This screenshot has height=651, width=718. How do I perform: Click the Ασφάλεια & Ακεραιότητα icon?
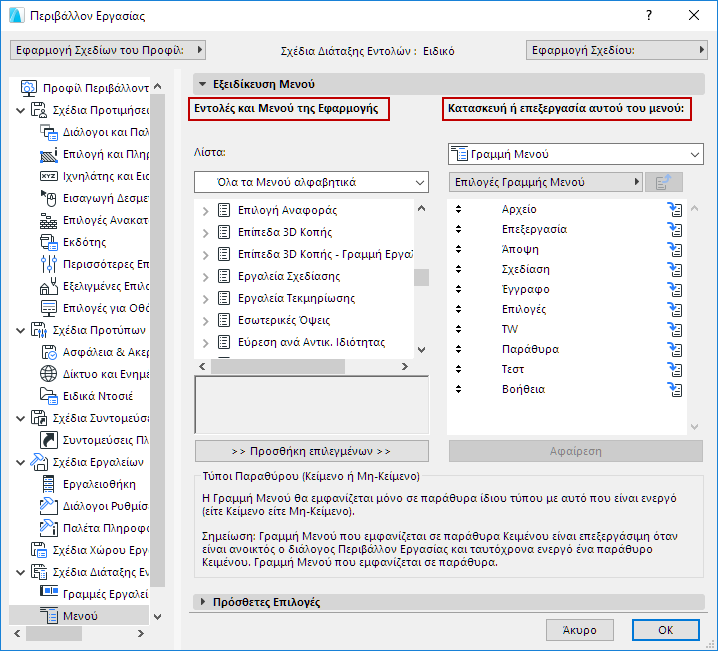coord(49,352)
